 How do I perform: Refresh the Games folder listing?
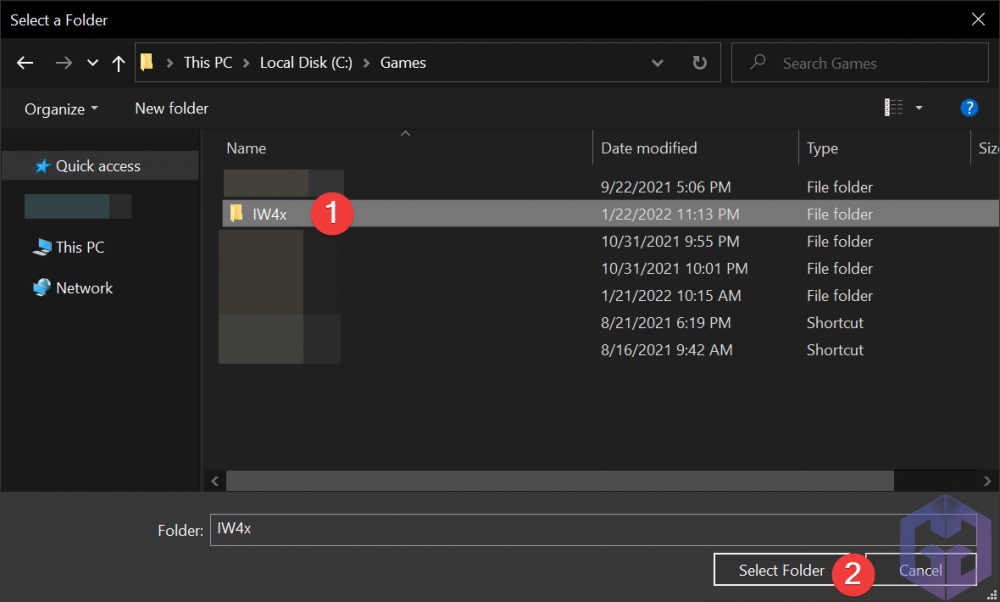click(699, 63)
